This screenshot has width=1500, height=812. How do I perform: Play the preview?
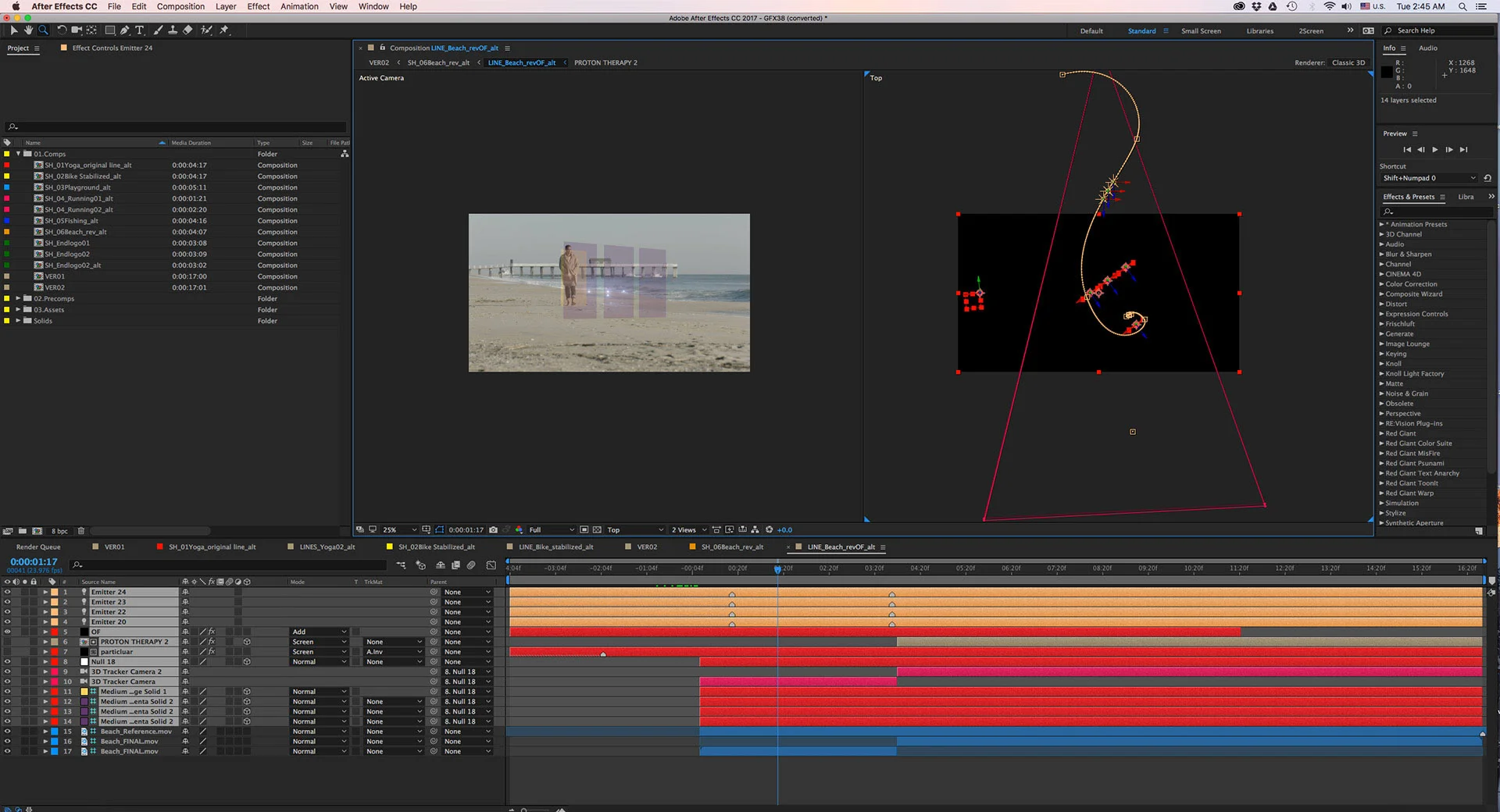pyautogui.click(x=1434, y=150)
